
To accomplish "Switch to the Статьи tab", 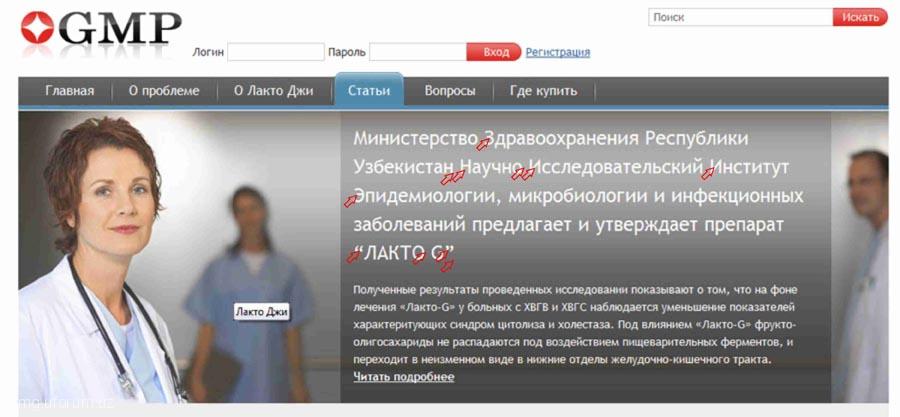I will pos(369,91).
